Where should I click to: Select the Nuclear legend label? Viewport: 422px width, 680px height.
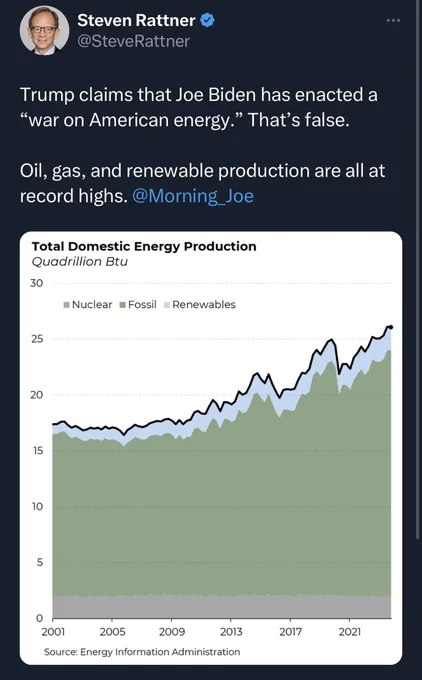pos(92,304)
